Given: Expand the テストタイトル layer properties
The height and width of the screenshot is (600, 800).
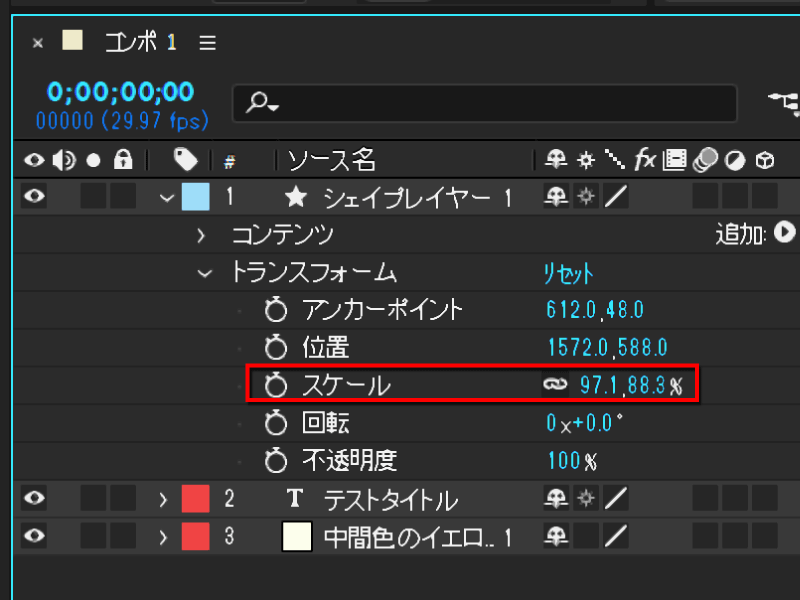Looking at the screenshot, I should [163, 499].
